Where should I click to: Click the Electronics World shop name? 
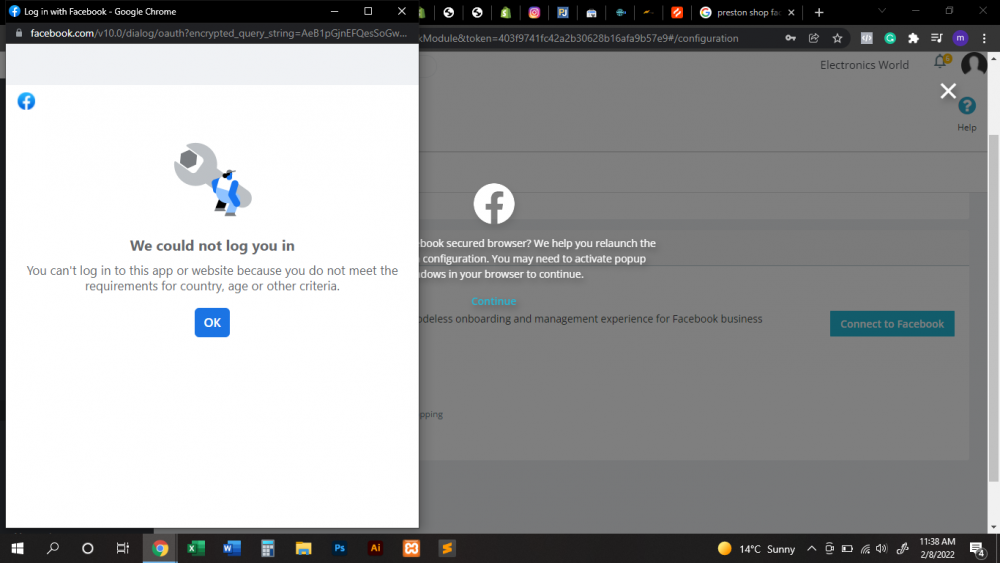point(864,65)
